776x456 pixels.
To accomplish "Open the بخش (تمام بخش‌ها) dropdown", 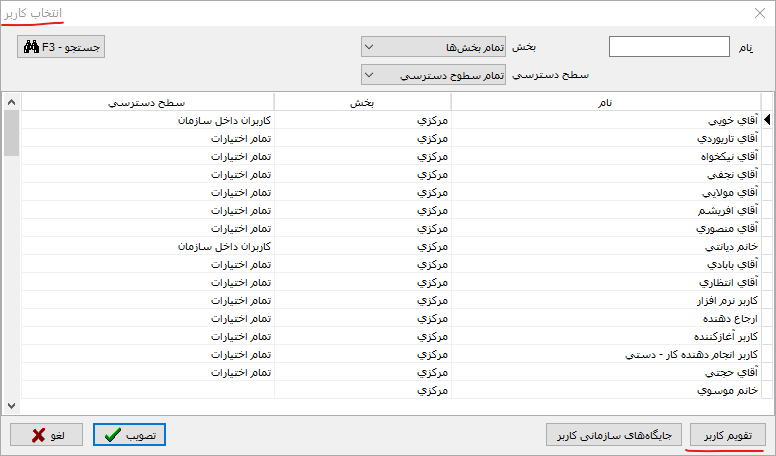I will [x=433, y=47].
